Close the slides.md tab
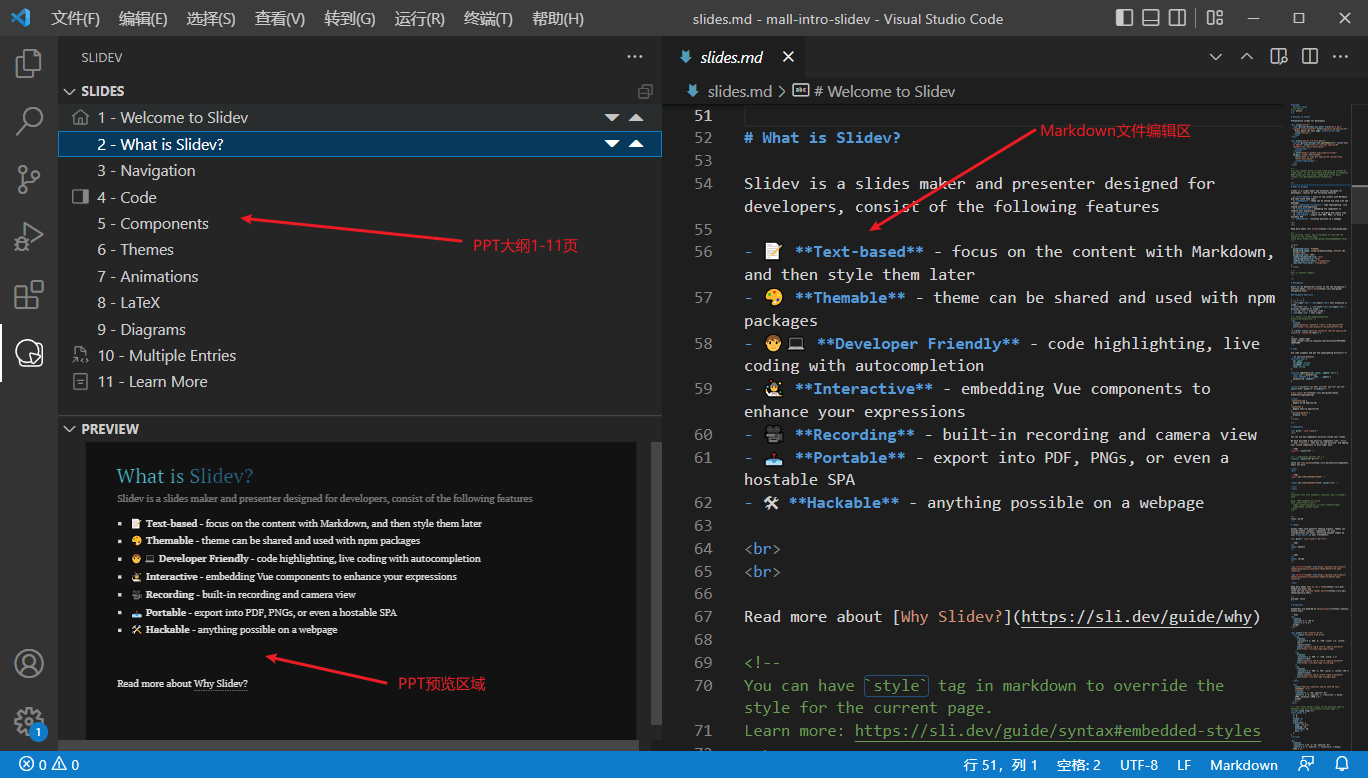The height and width of the screenshot is (778, 1368). [788, 57]
